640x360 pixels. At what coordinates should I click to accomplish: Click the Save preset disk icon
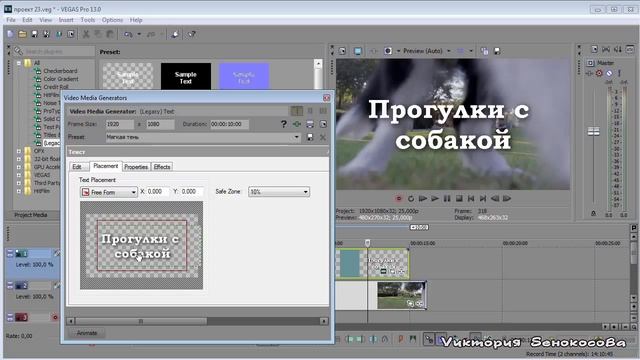pos(310,137)
